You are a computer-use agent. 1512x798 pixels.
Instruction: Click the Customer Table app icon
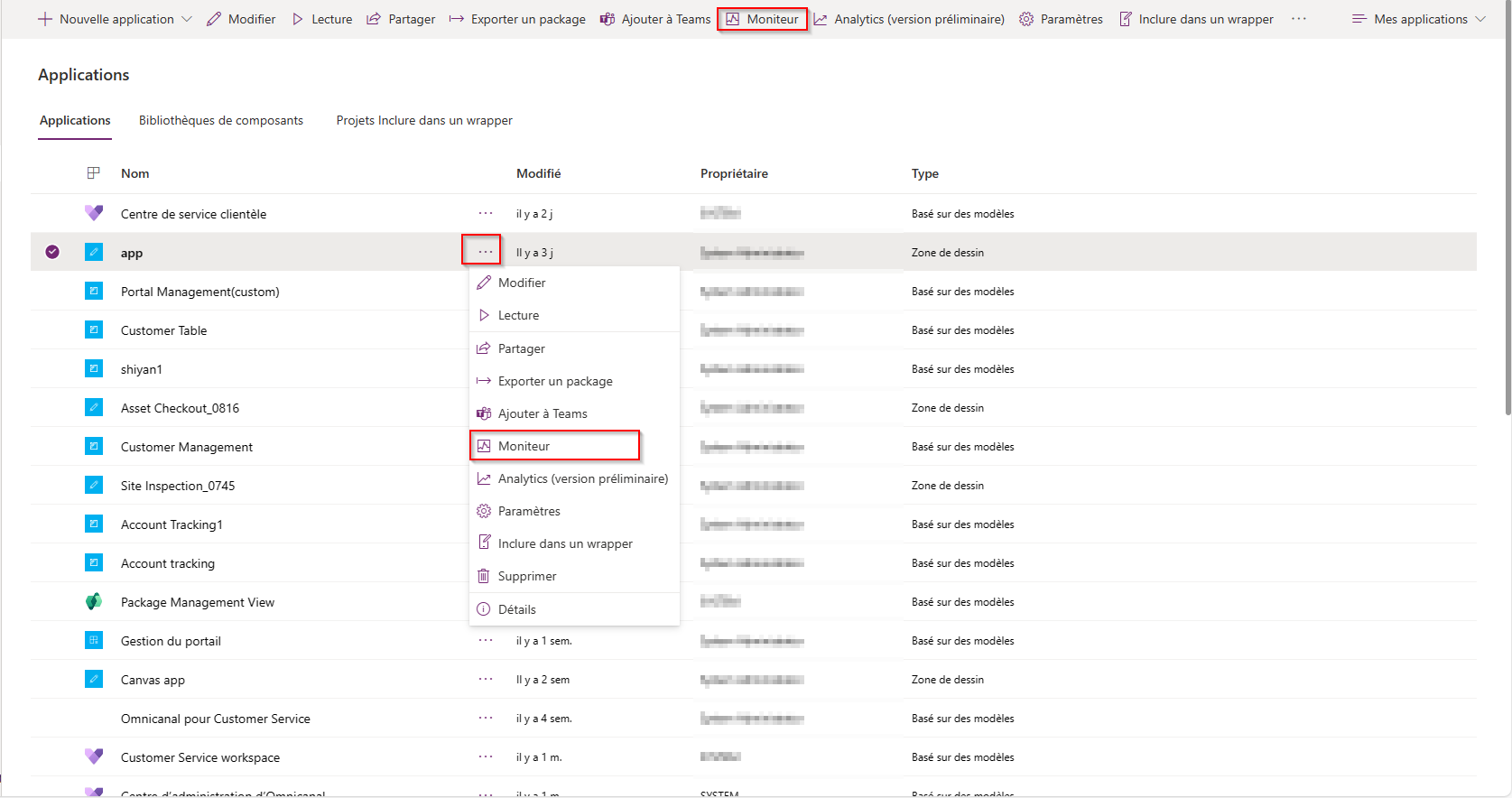coord(94,329)
